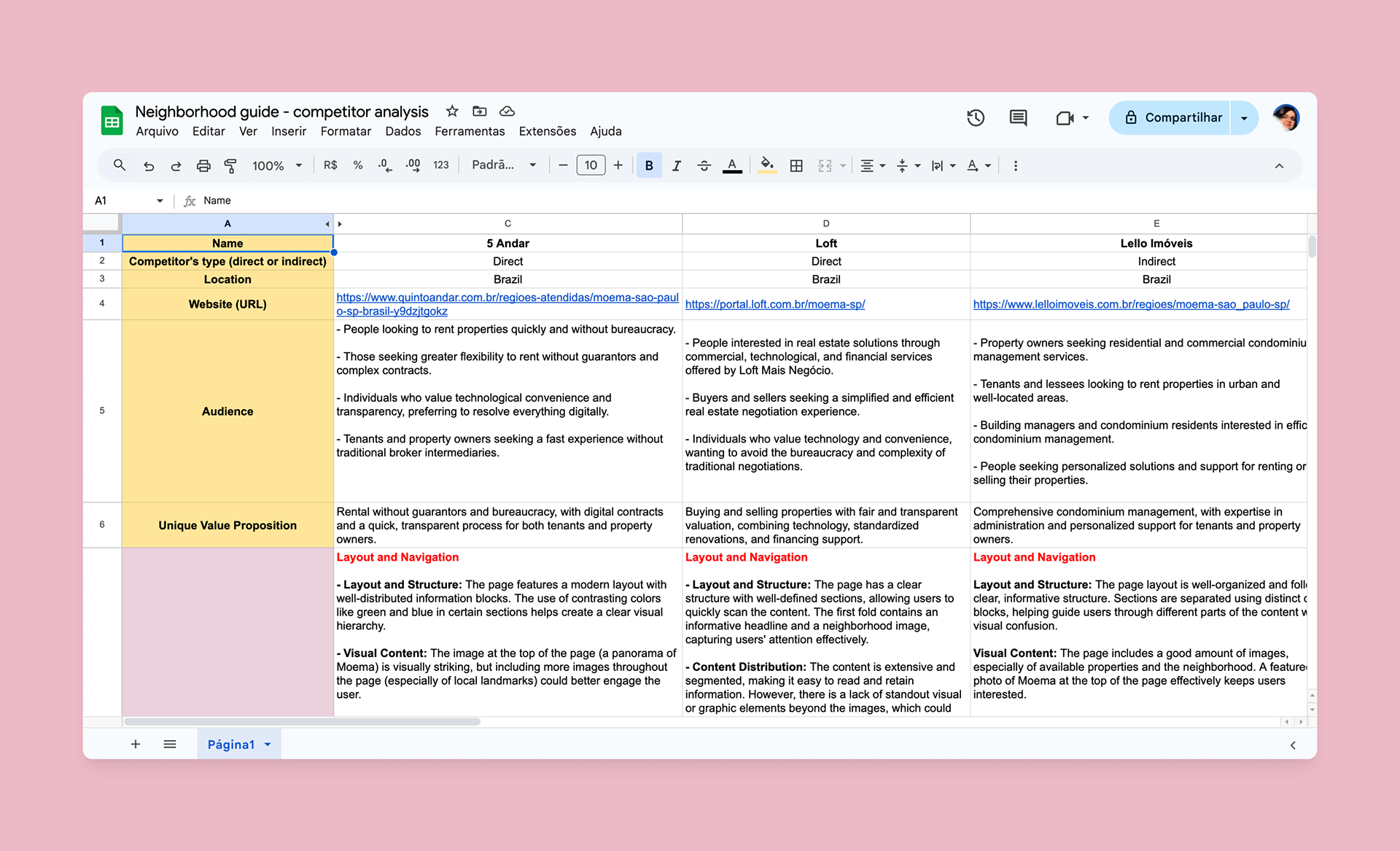
Task: Undo the last action
Action: coord(149,166)
